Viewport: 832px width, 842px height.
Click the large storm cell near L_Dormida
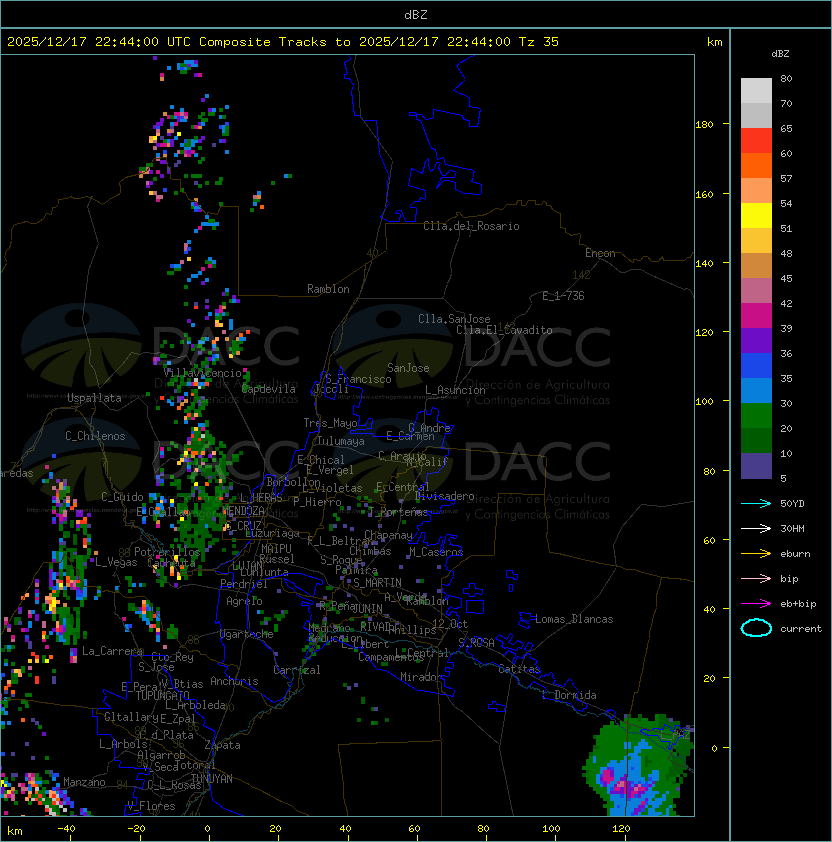tap(638, 765)
